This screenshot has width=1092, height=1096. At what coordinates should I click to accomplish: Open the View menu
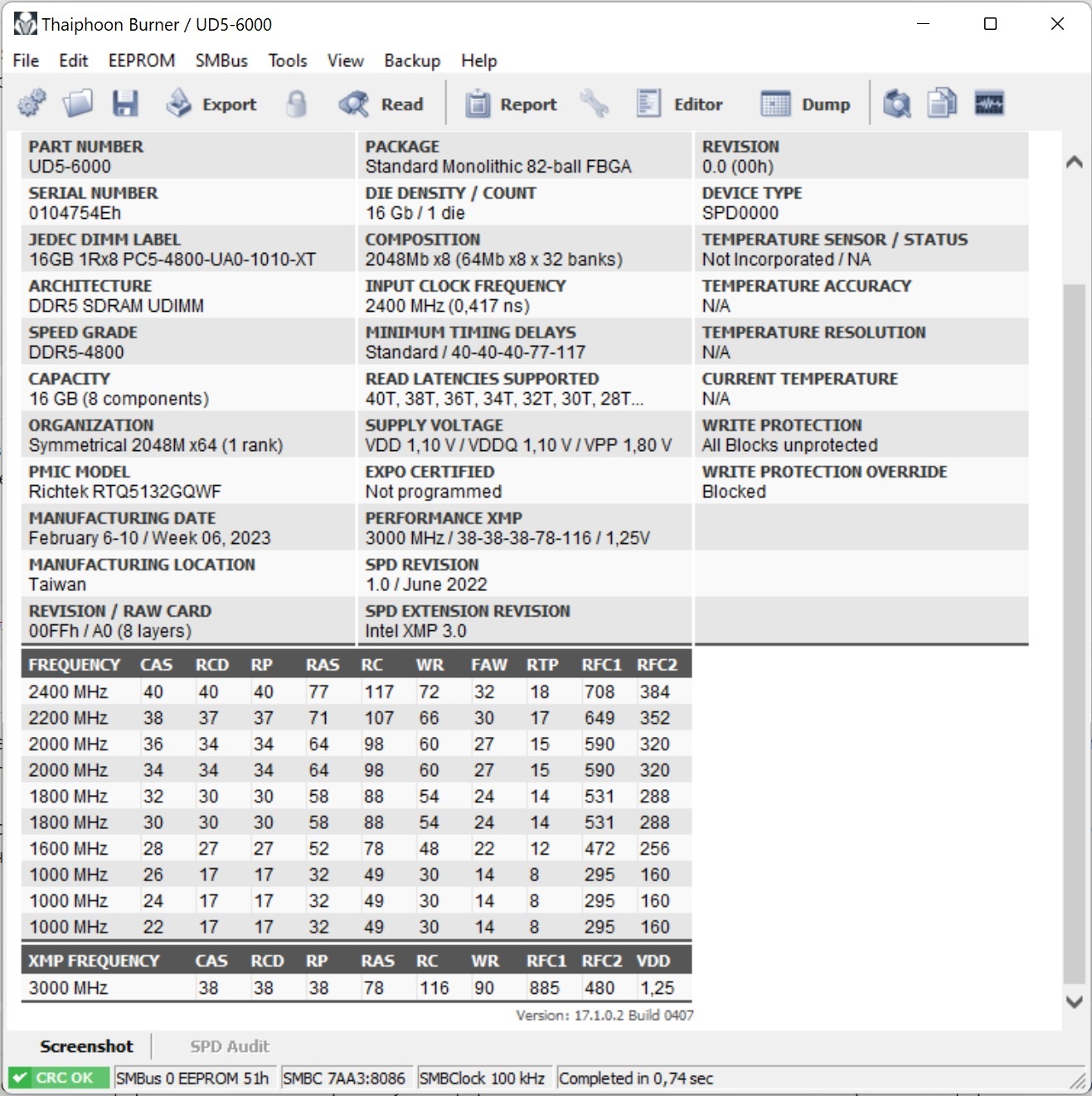pyautogui.click(x=345, y=61)
